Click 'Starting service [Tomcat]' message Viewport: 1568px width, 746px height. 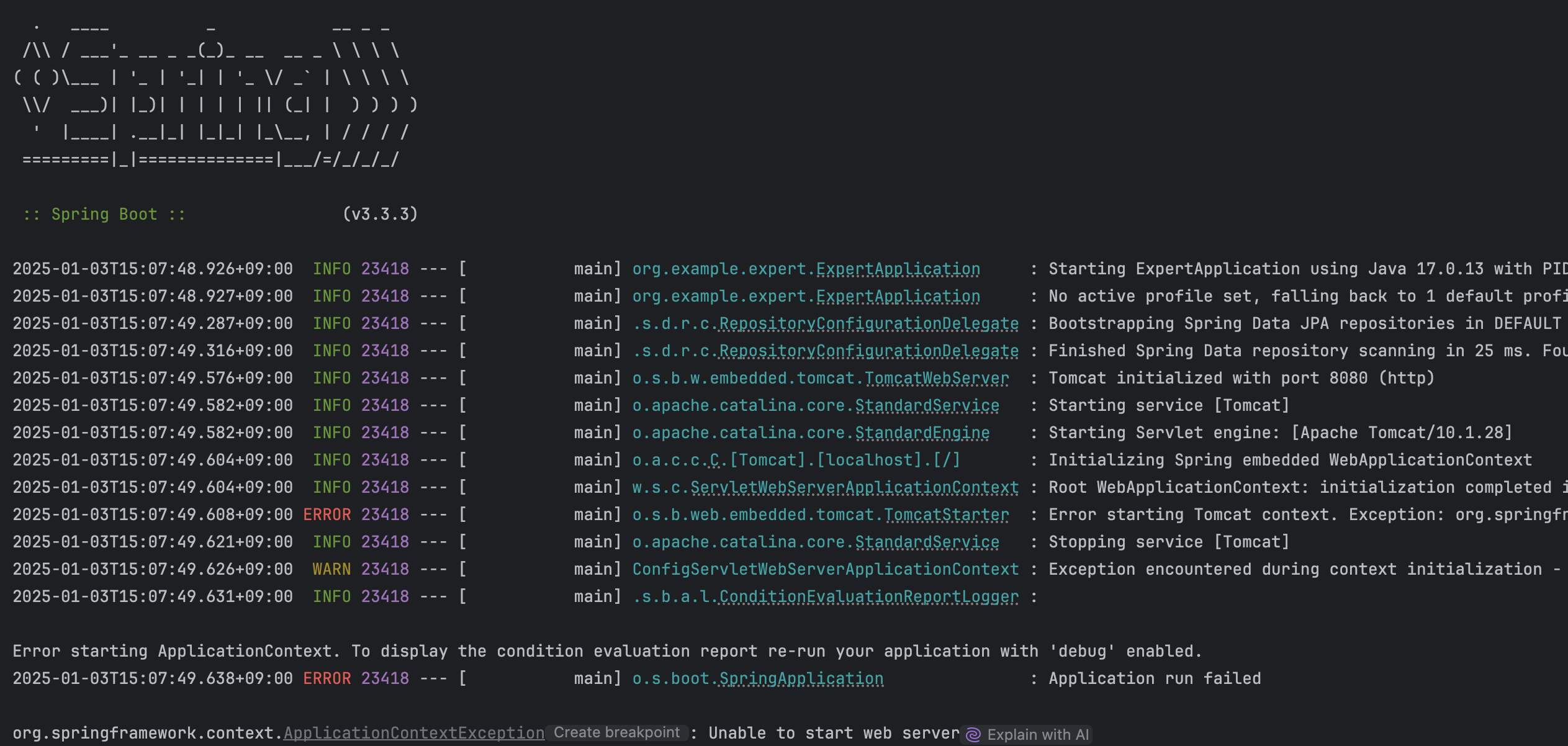coord(1169,405)
